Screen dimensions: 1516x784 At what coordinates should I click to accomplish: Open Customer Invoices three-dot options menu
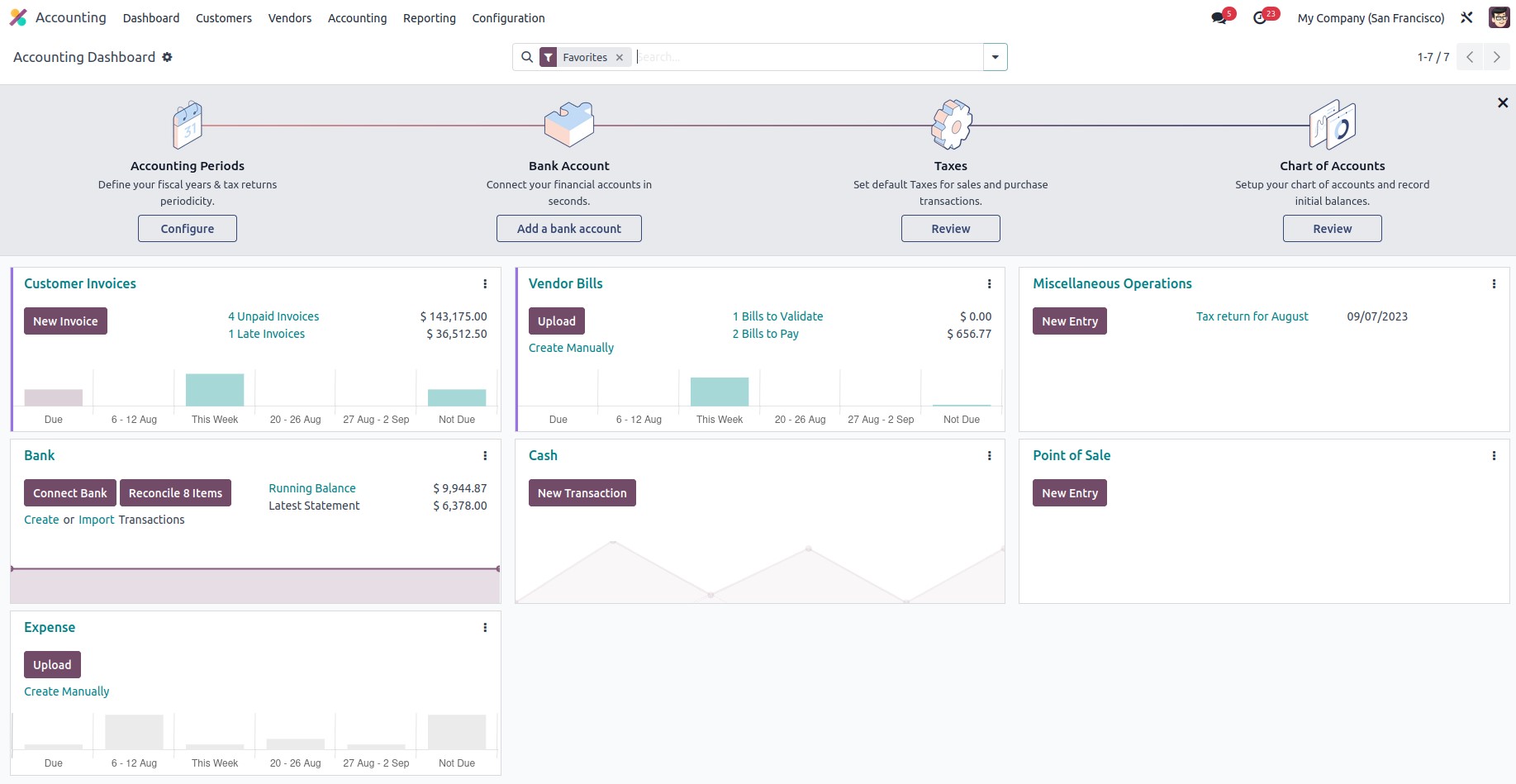pos(485,284)
